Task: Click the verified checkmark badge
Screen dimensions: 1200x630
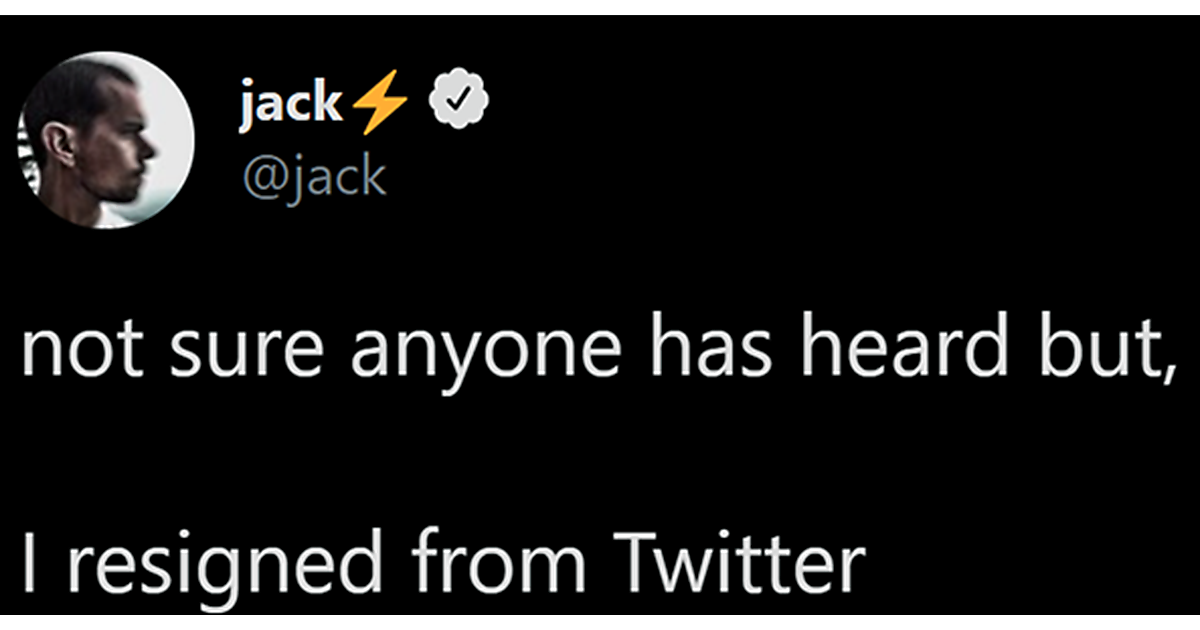Action: (x=460, y=101)
